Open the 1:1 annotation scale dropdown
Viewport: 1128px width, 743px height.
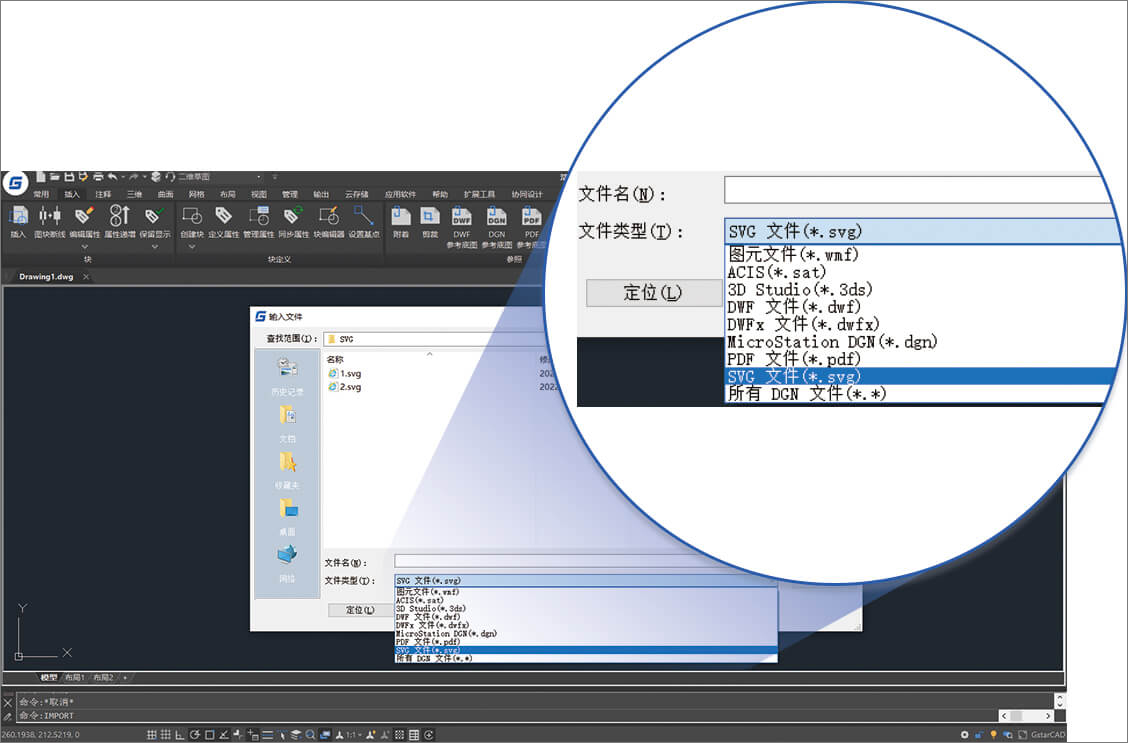353,734
